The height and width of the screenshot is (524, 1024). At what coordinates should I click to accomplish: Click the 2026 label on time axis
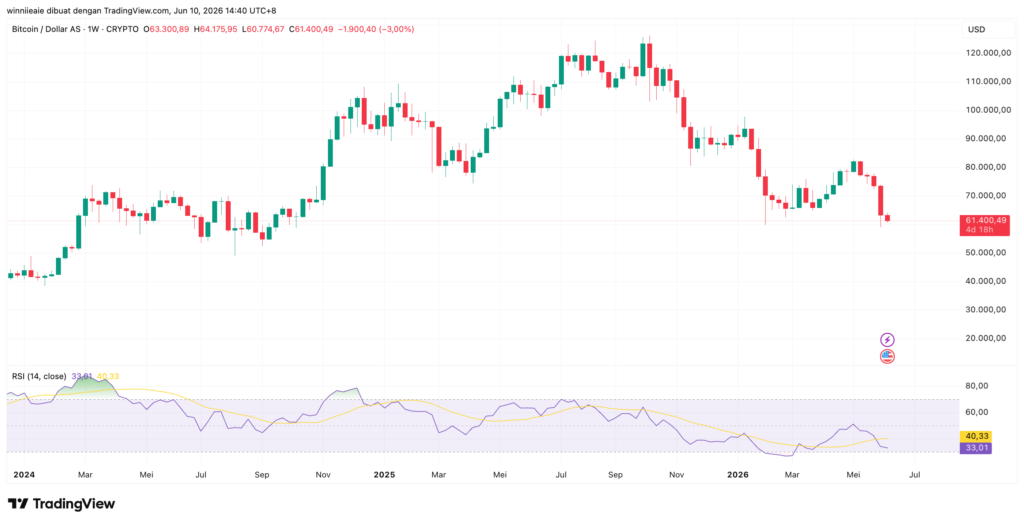click(738, 474)
